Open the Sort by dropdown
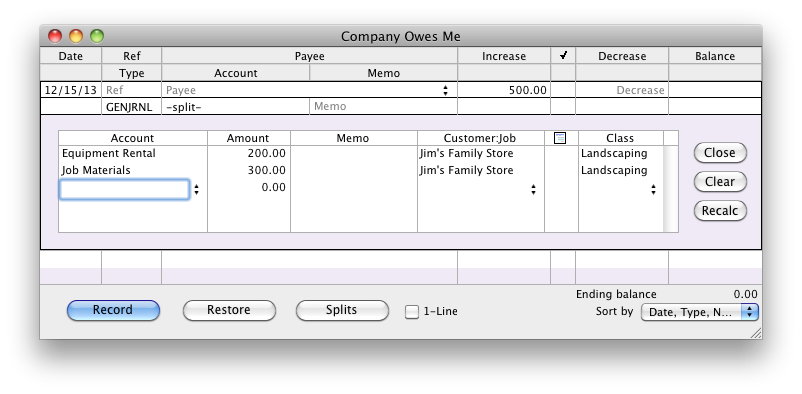Viewport: 802px width, 394px height. tap(700, 312)
